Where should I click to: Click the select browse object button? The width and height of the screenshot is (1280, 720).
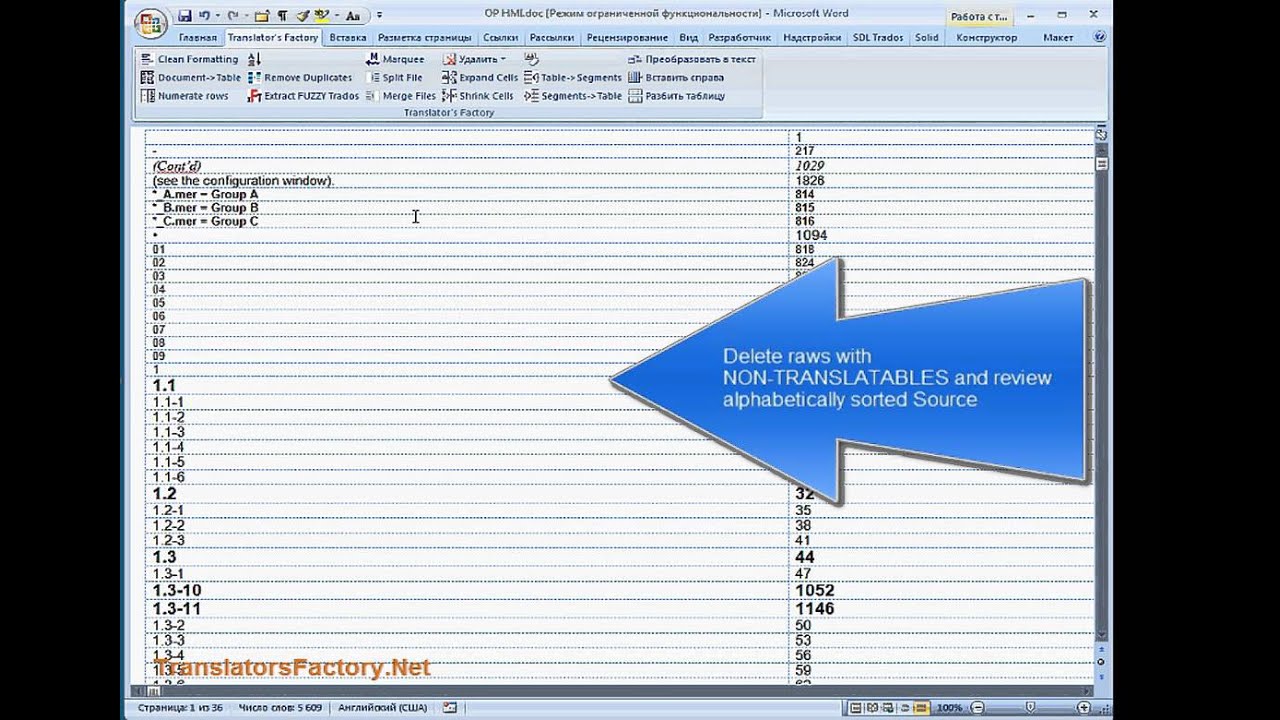point(1101,662)
